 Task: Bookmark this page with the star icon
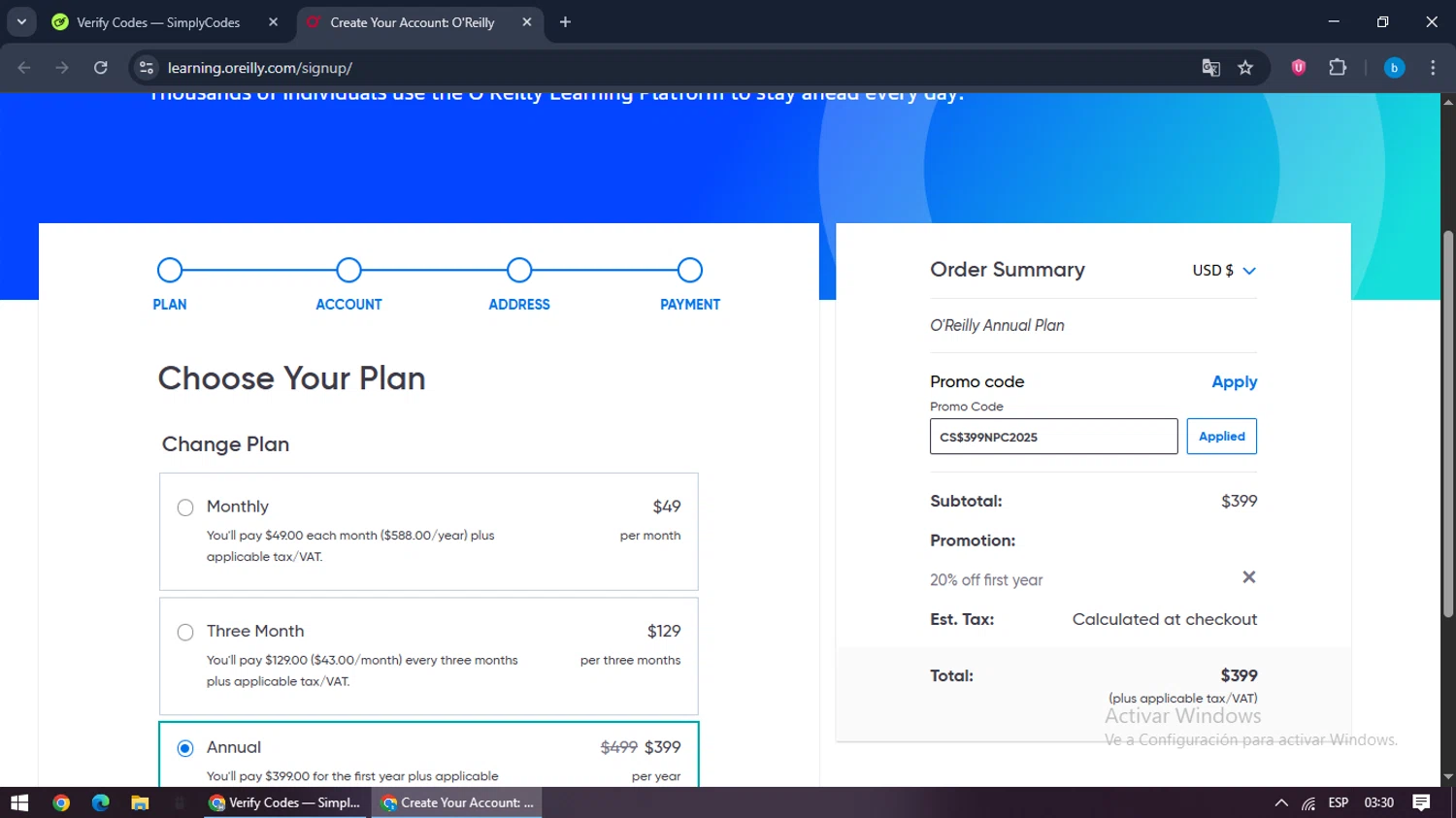tap(1245, 68)
